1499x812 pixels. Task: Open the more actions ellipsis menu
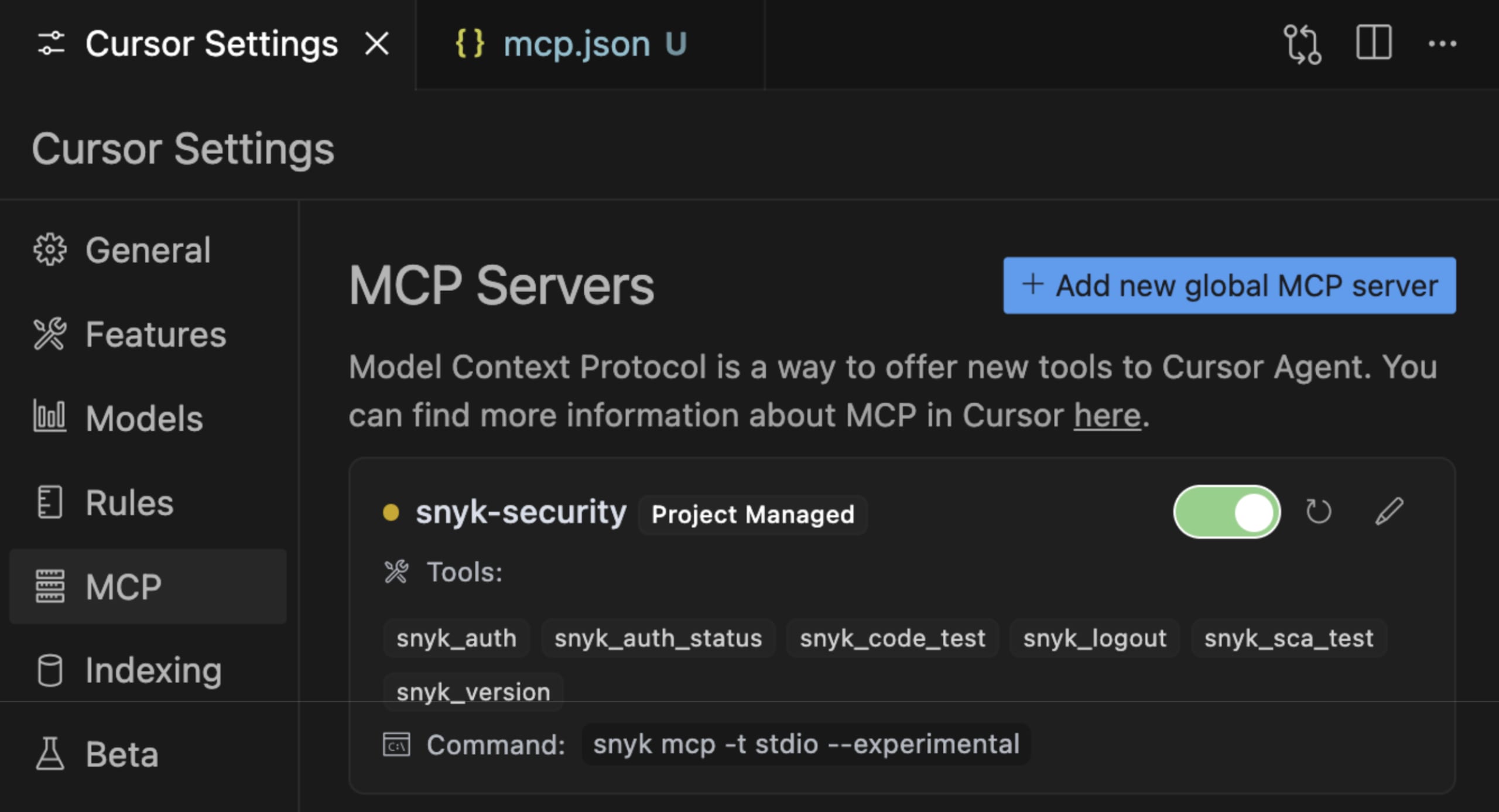[1442, 43]
